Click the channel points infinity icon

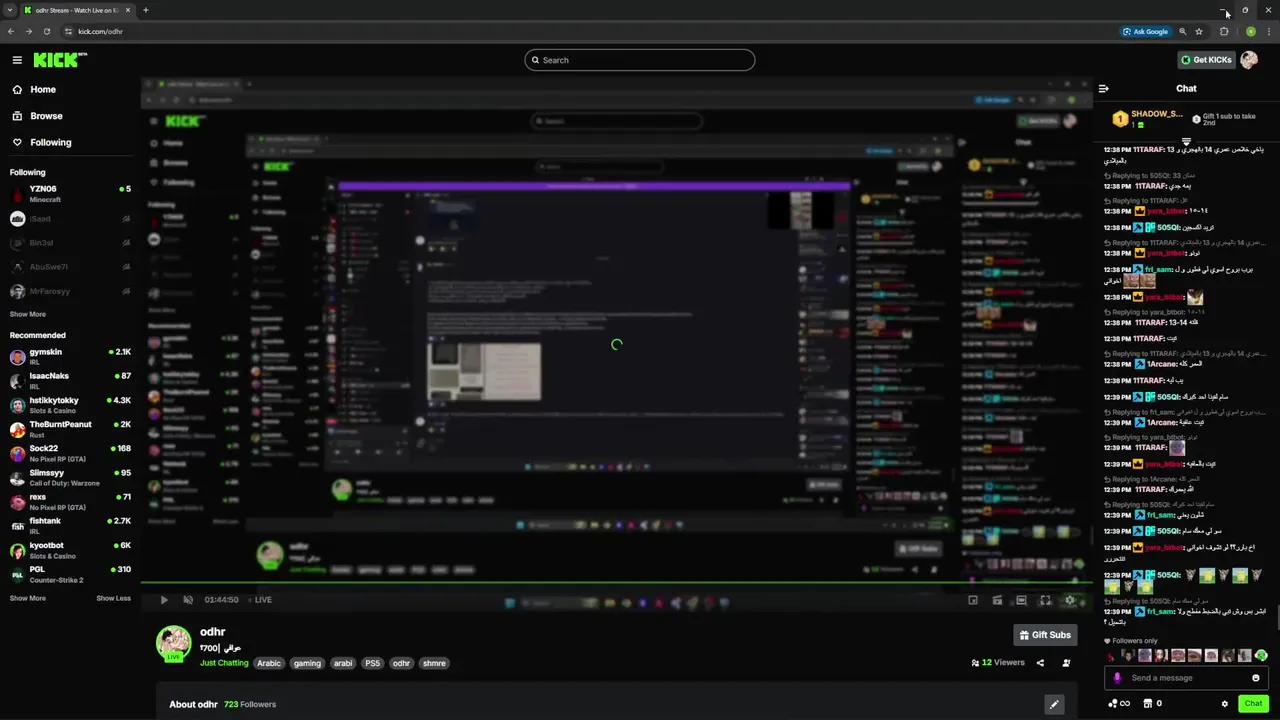1119,704
